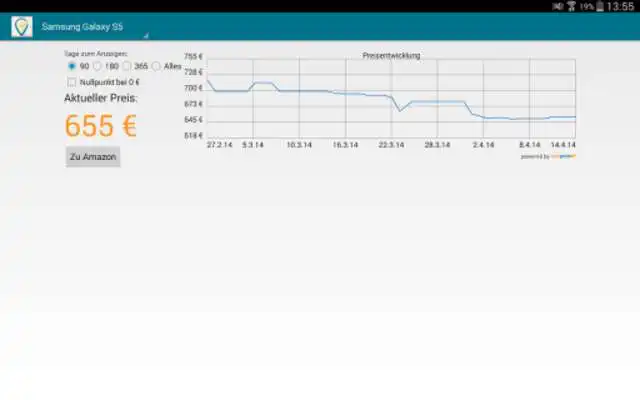This screenshot has height=400, width=640.
Task: Tap the Wi-Fi status icon
Action: click(x=571, y=6)
